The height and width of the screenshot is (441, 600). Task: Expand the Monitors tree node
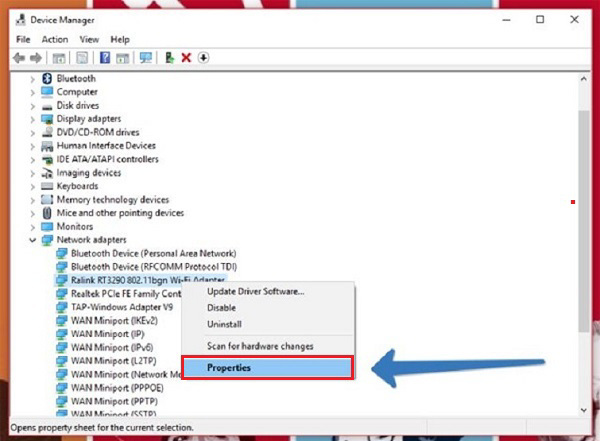[x=33, y=227]
